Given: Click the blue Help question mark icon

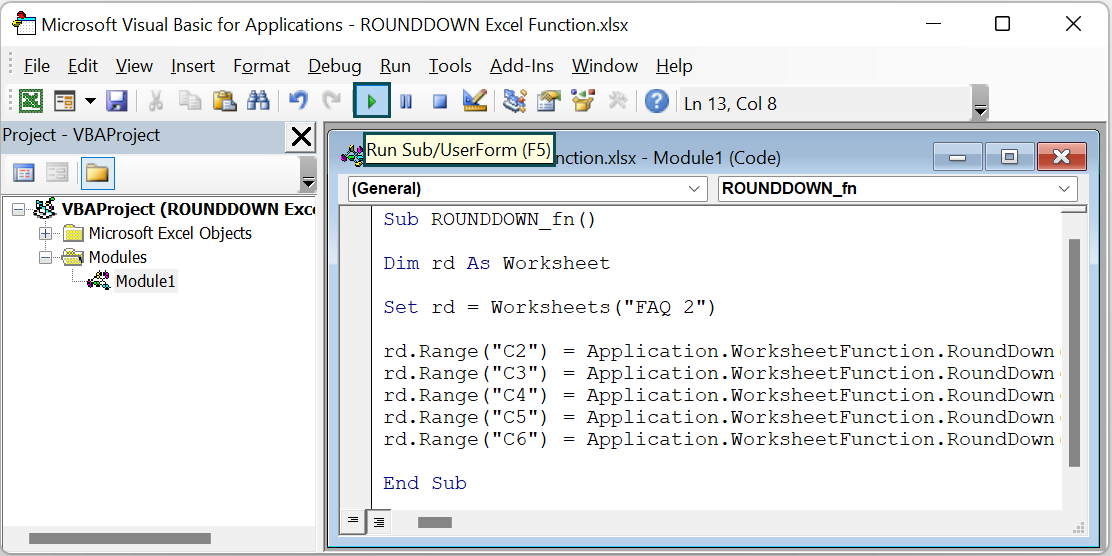Looking at the screenshot, I should [657, 101].
